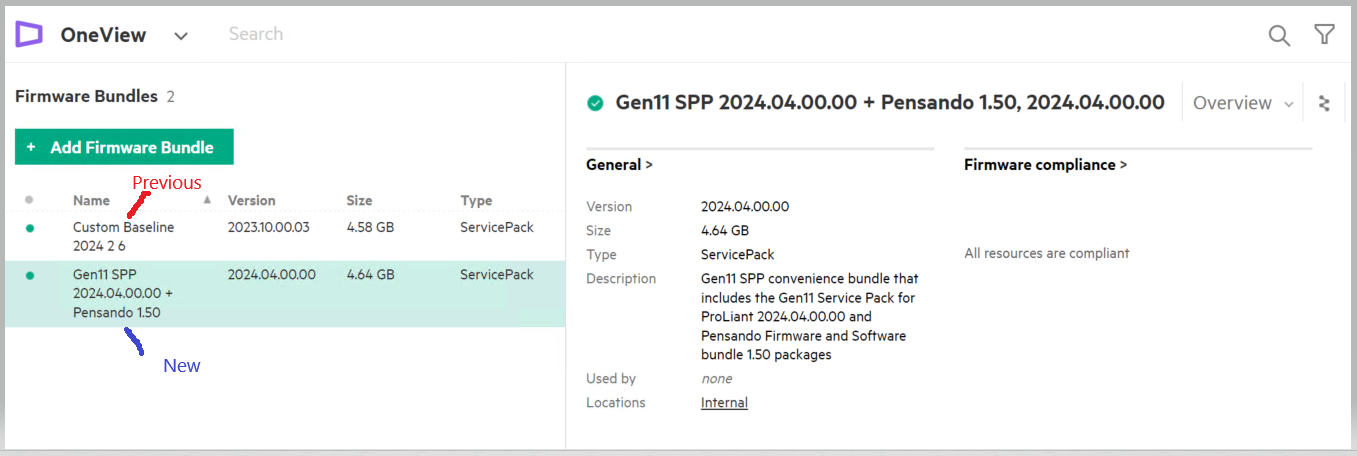Click green OK status icon in detail header

tap(595, 103)
